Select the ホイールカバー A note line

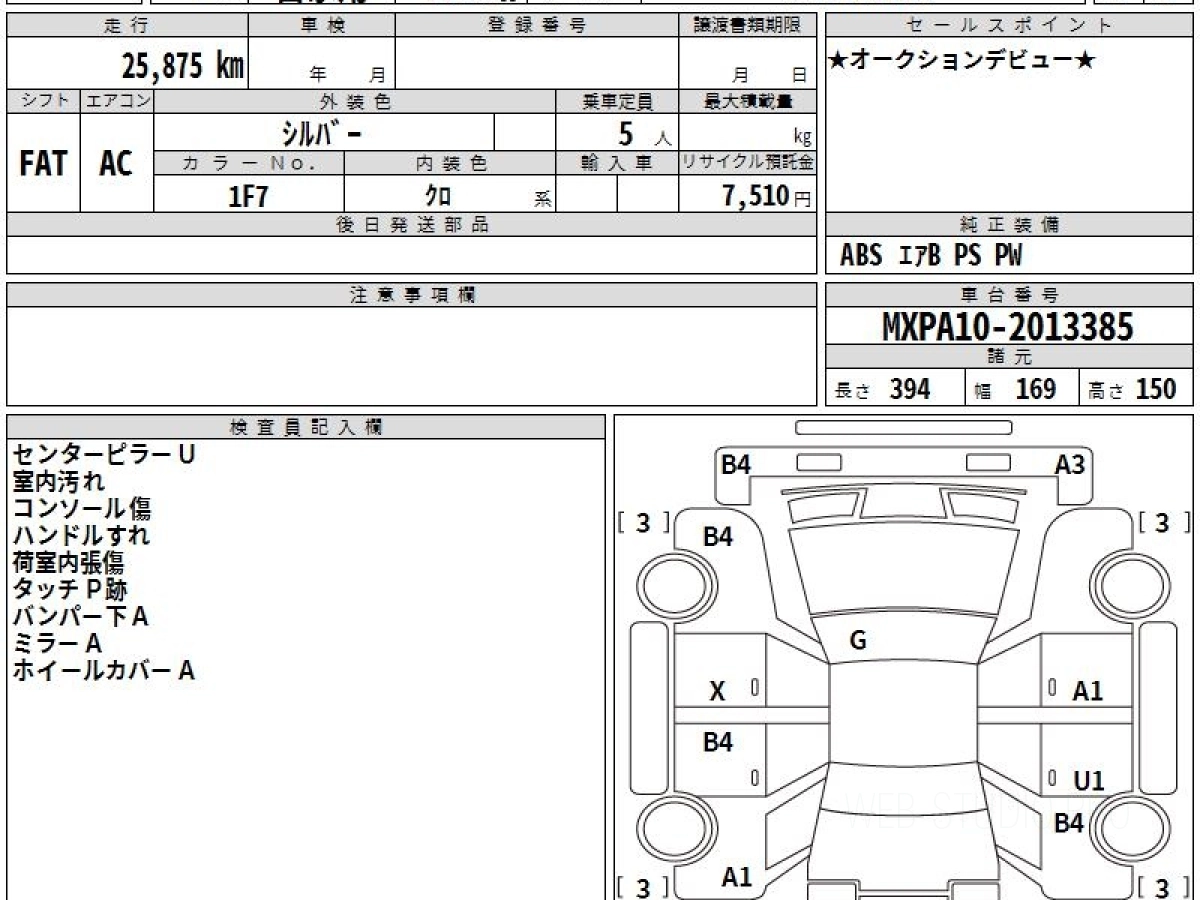pyautogui.click(x=103, y=671)
